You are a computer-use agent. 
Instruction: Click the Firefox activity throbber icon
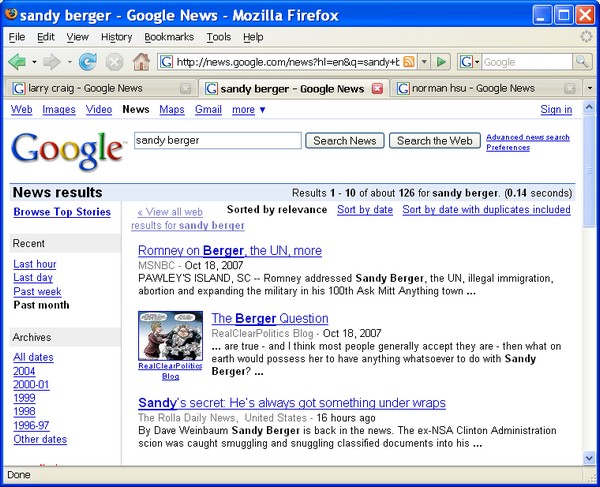tap(586, 37)
